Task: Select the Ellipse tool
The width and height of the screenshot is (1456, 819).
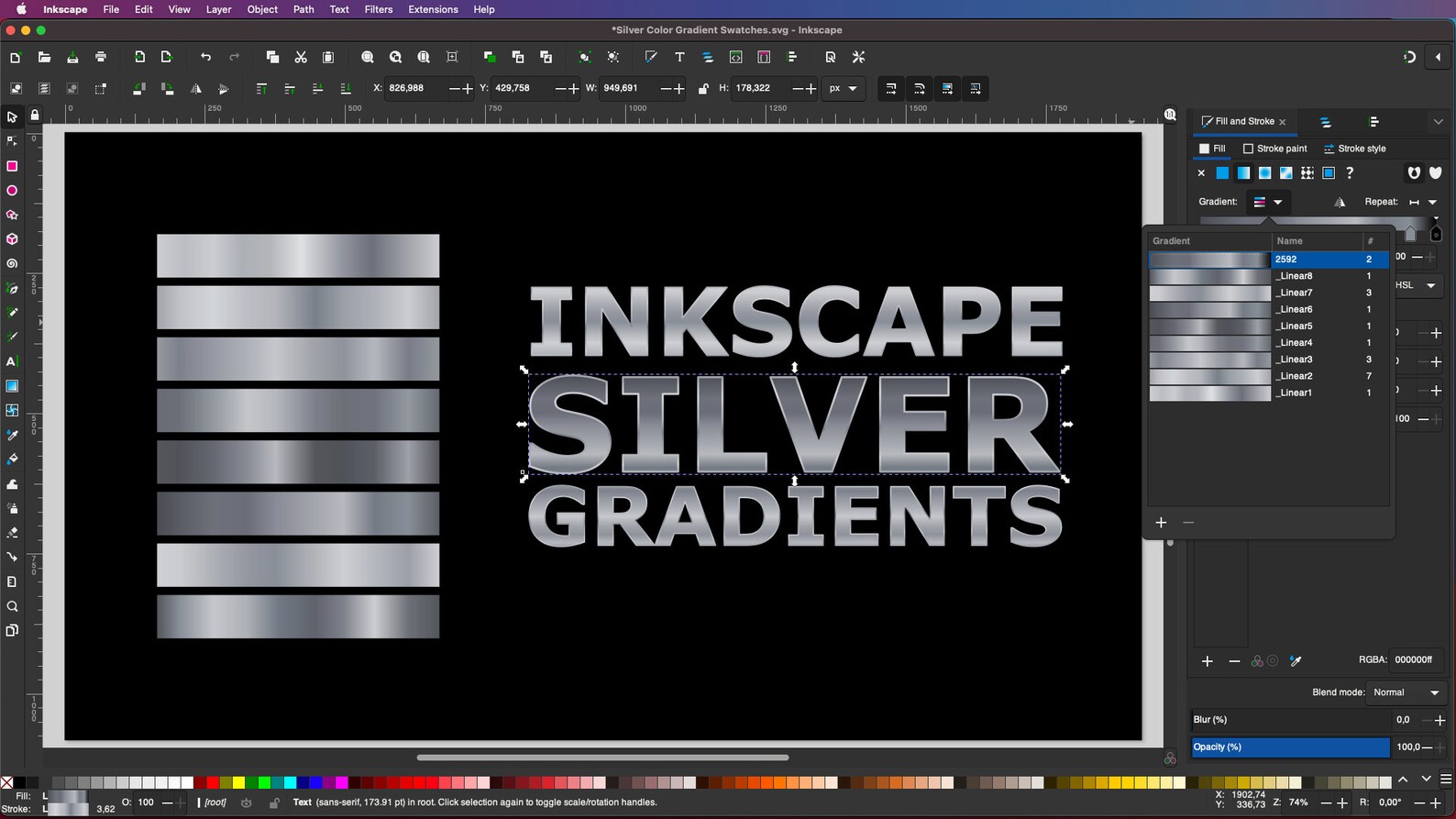Action: point(12,191)
